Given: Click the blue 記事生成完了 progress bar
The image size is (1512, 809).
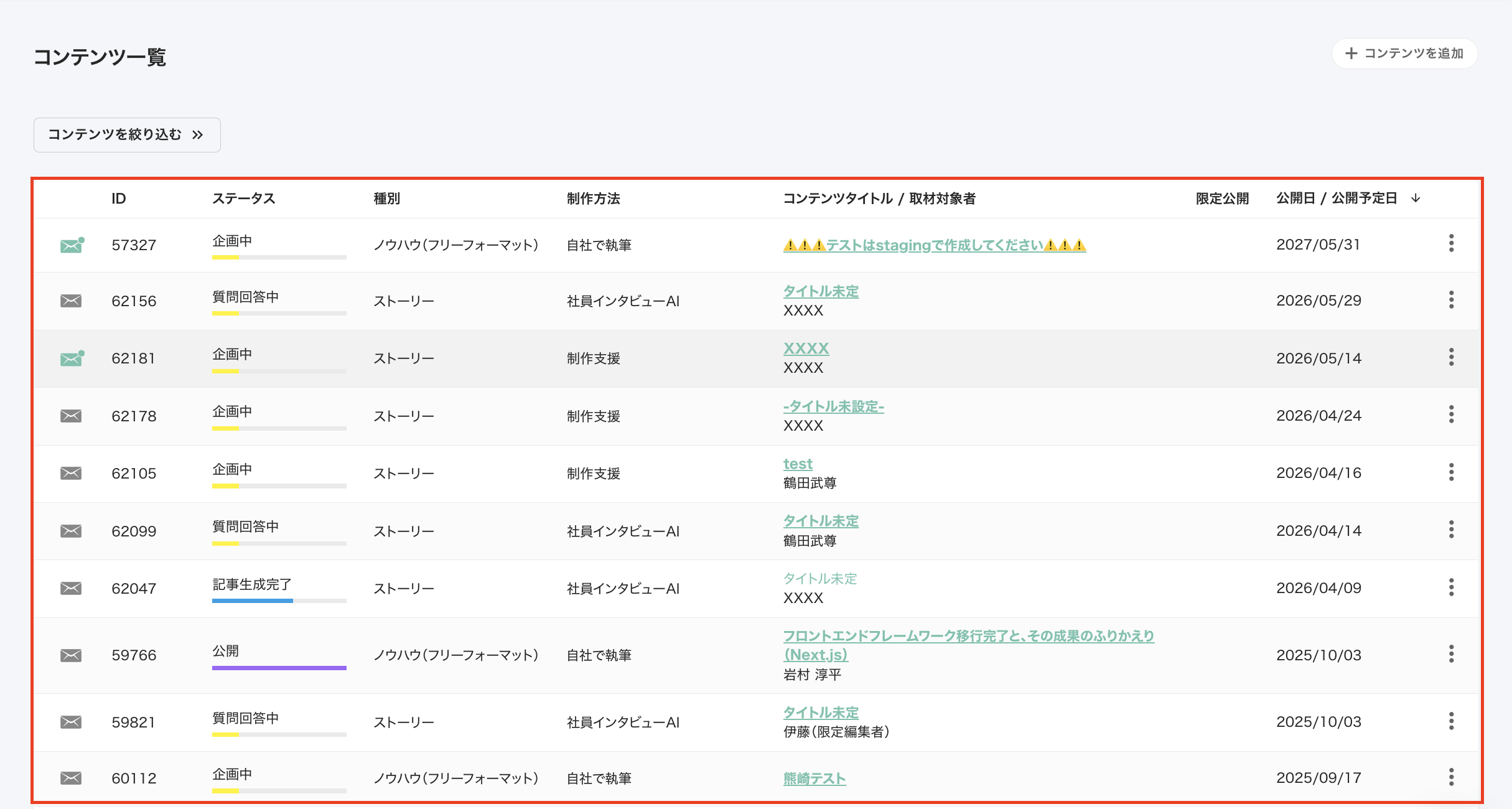Looking at the screenshot, I should (279, 601).
